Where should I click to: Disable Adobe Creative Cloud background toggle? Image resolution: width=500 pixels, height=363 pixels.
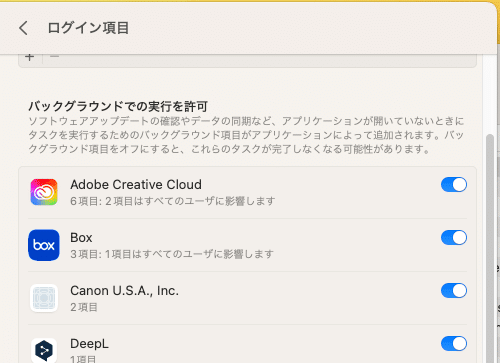click(454, 185)
